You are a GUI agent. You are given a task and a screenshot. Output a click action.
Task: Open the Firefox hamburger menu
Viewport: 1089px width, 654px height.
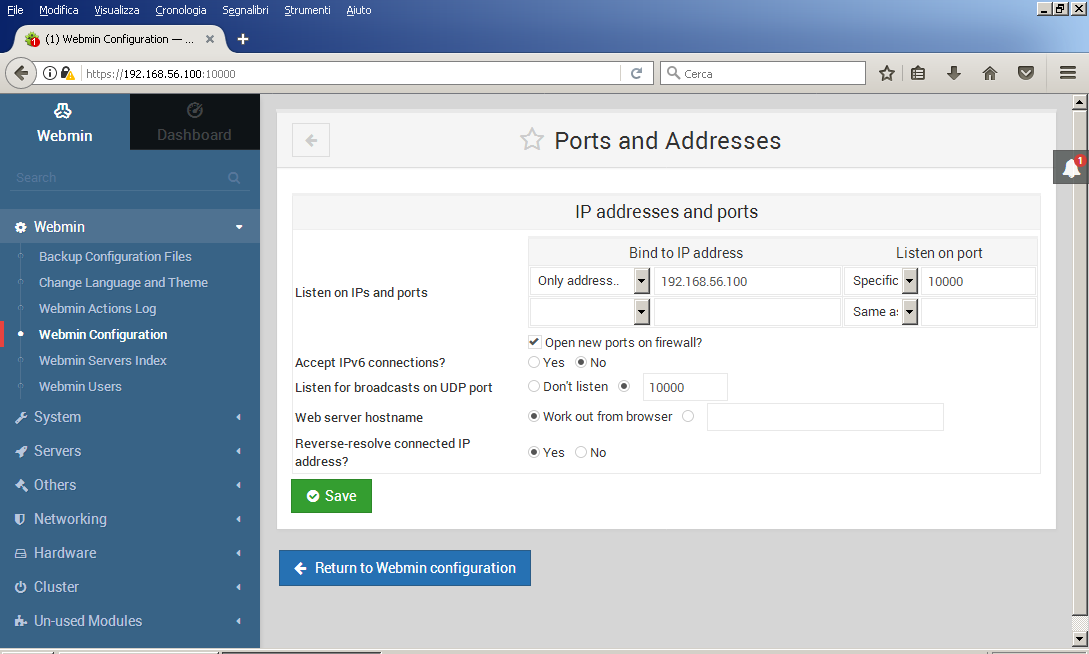(1067, 73)
